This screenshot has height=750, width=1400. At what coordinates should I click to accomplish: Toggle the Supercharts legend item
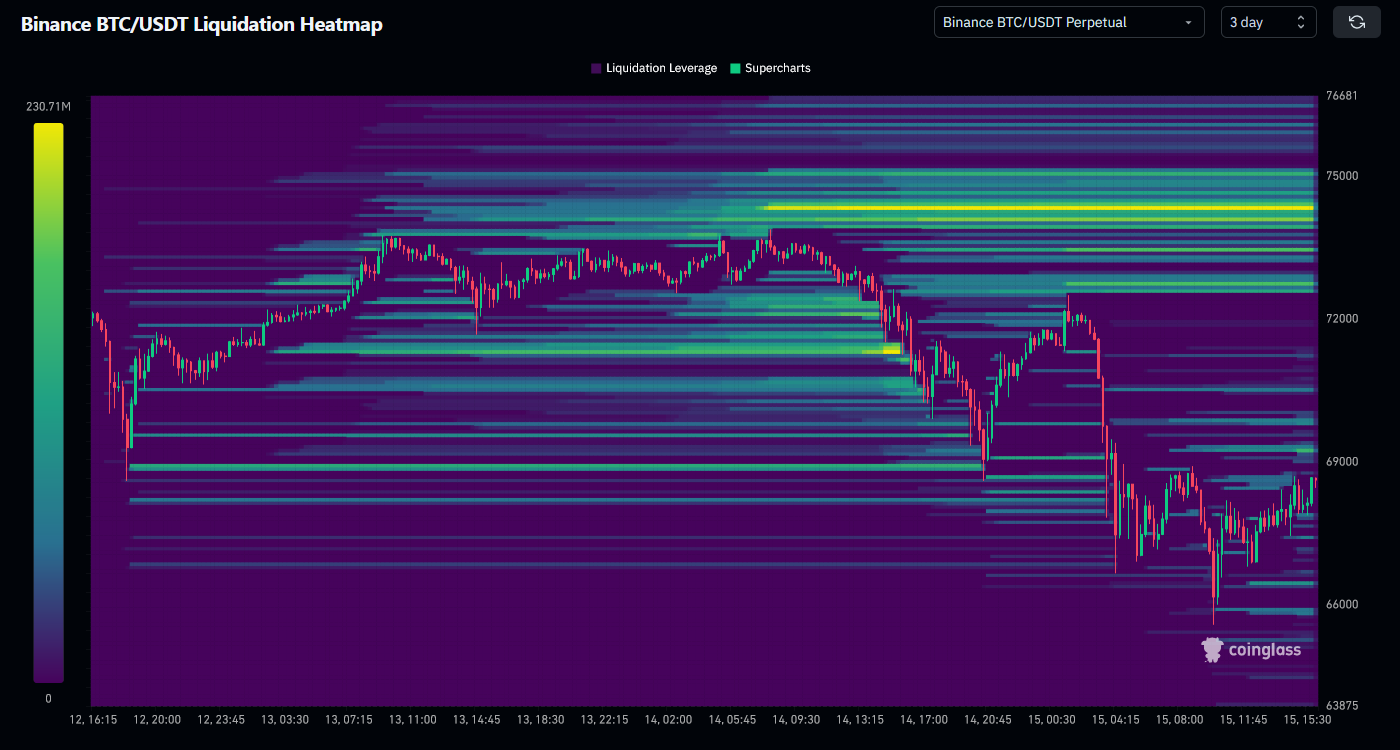[x=770, y=68]
